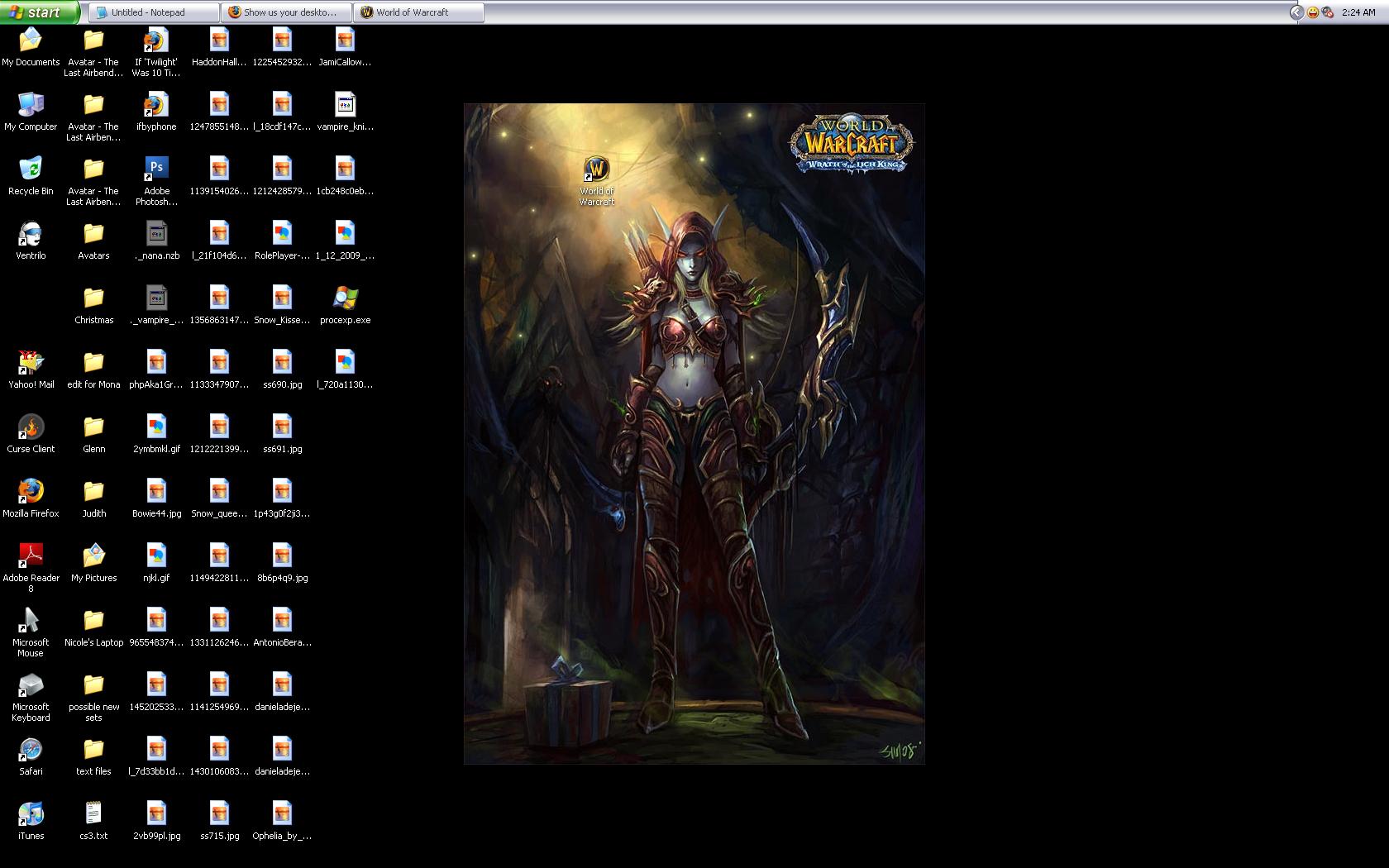Select the RolePlayer- image file
The height and width of the screenshot is (868, 1389).
(282, 241)
